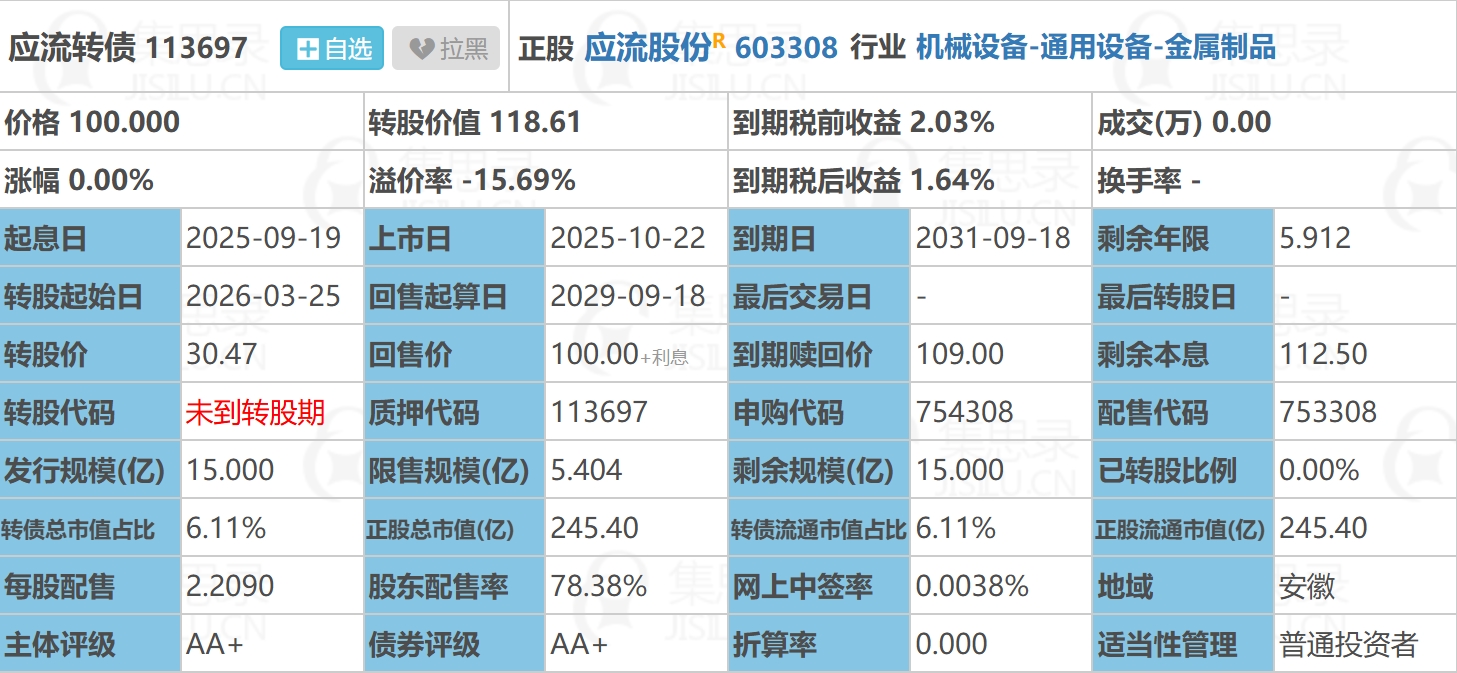Viewport: 1457px width, 673px height.
Task: Click the 正股流通市值(亿) header cell
Action: pyautogui.click(x=1183, y=528)
